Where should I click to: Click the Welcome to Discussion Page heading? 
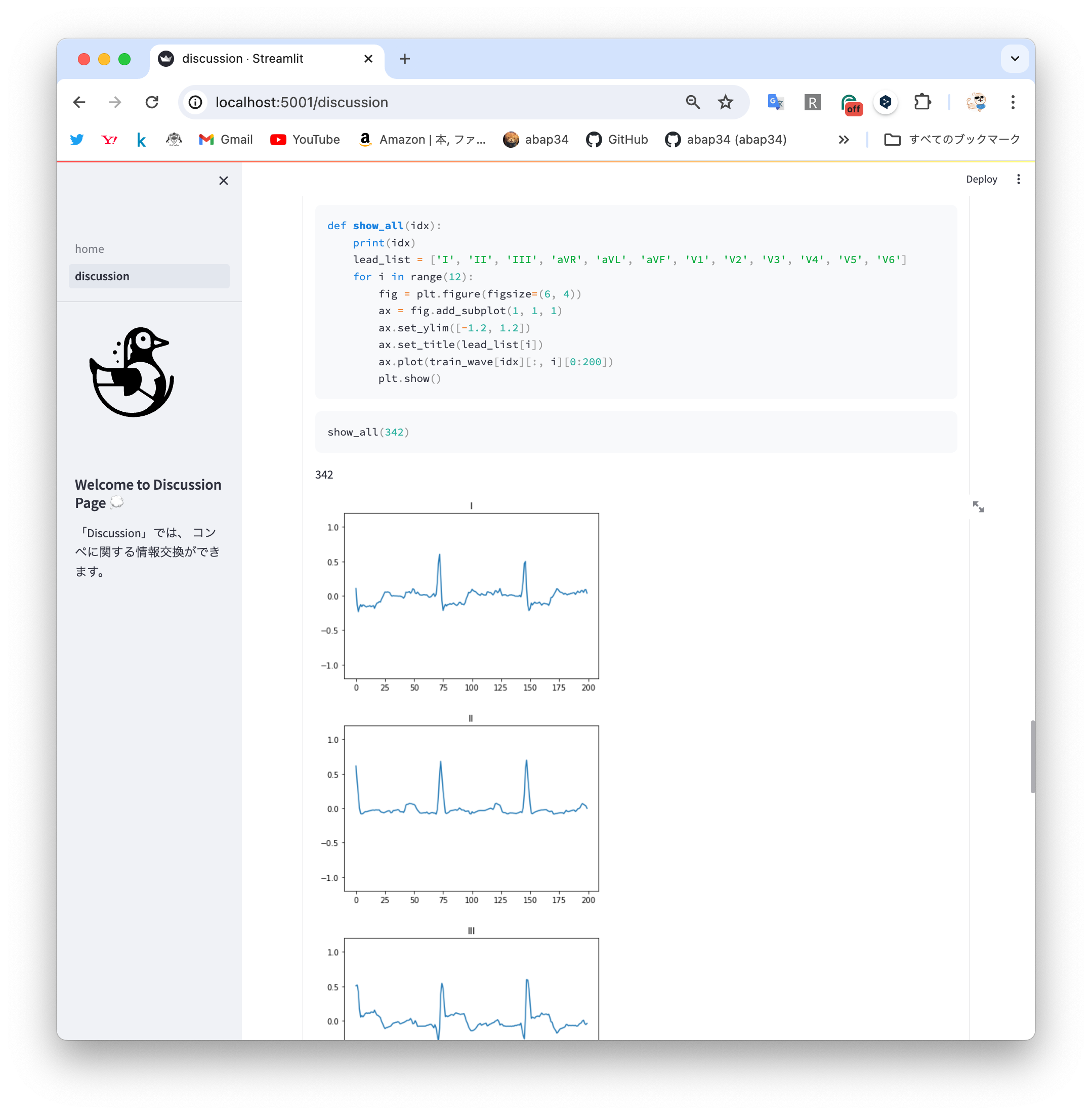coord(148,494)
